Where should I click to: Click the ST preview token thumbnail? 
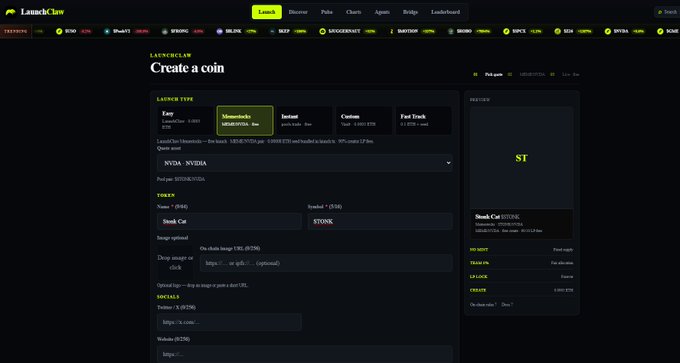[x=521, y=158]
